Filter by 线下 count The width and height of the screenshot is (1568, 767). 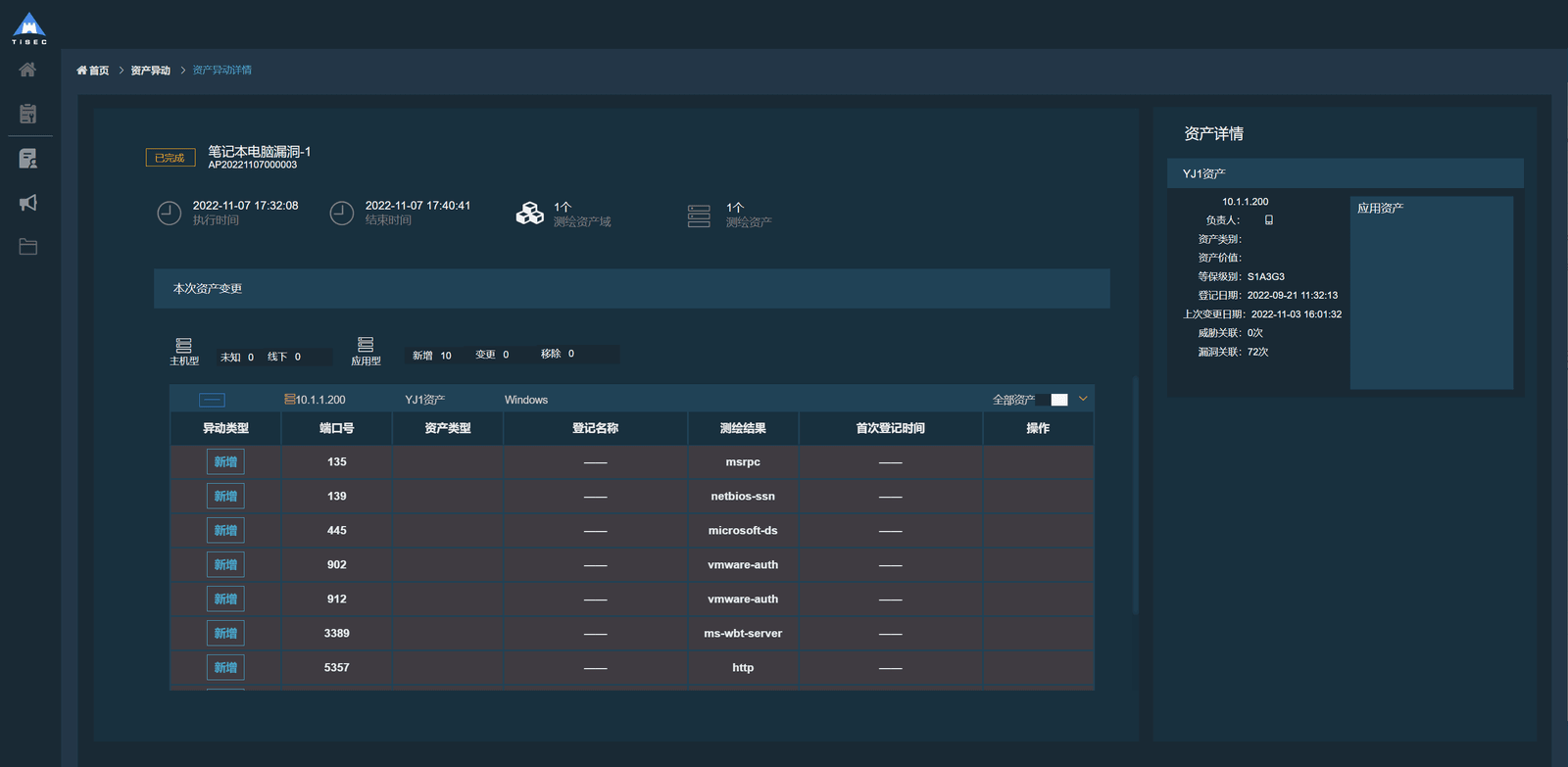pos(284,357)
